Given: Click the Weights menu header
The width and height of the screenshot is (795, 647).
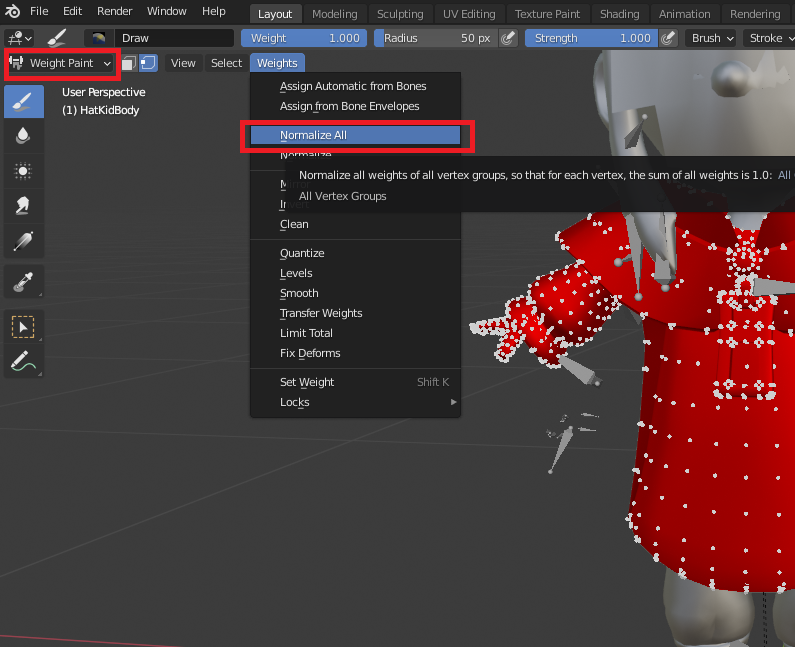Looking at the screenshot, I should point(277,63).
